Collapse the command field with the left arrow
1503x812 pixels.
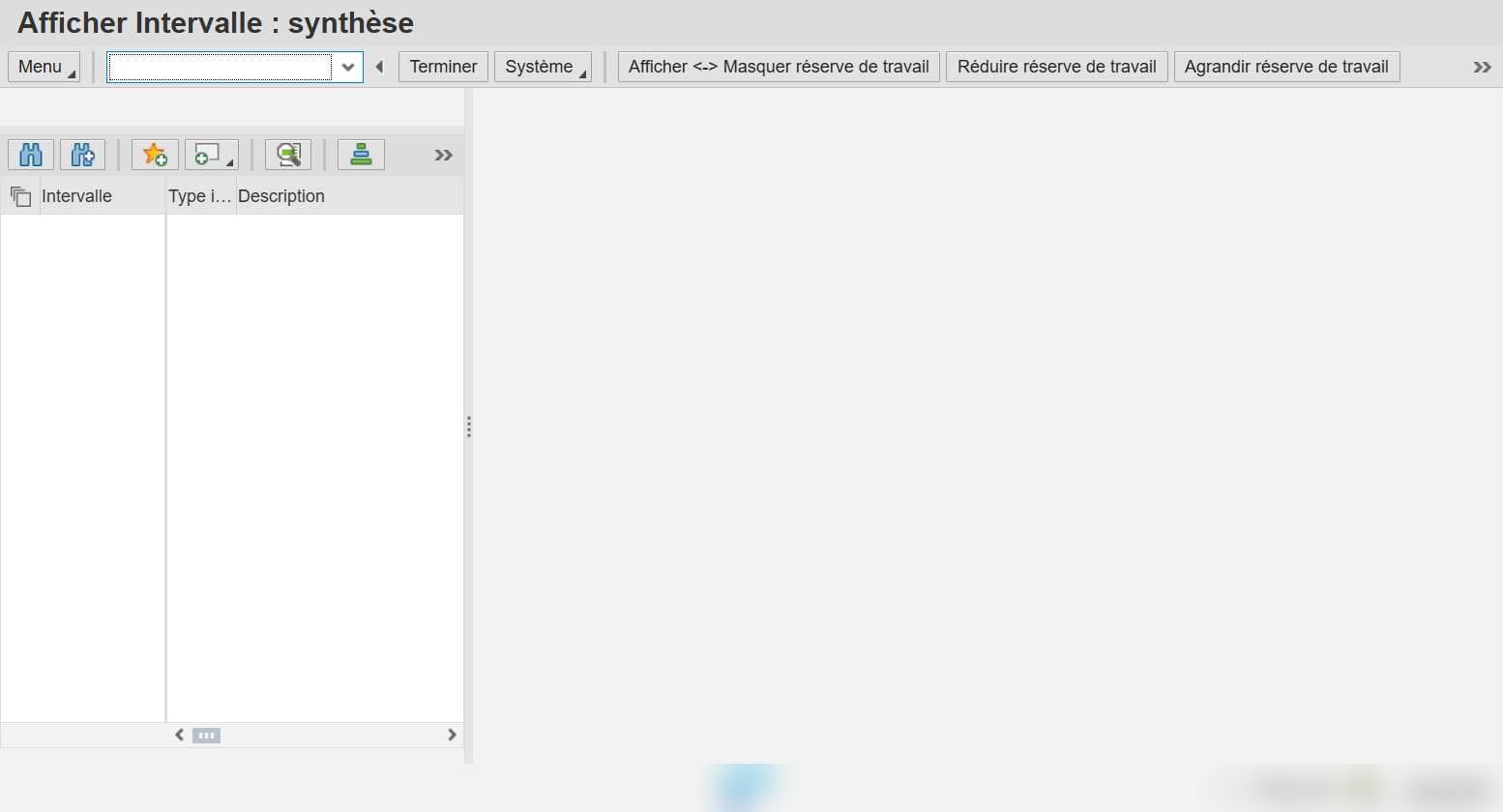coord(379,67)
